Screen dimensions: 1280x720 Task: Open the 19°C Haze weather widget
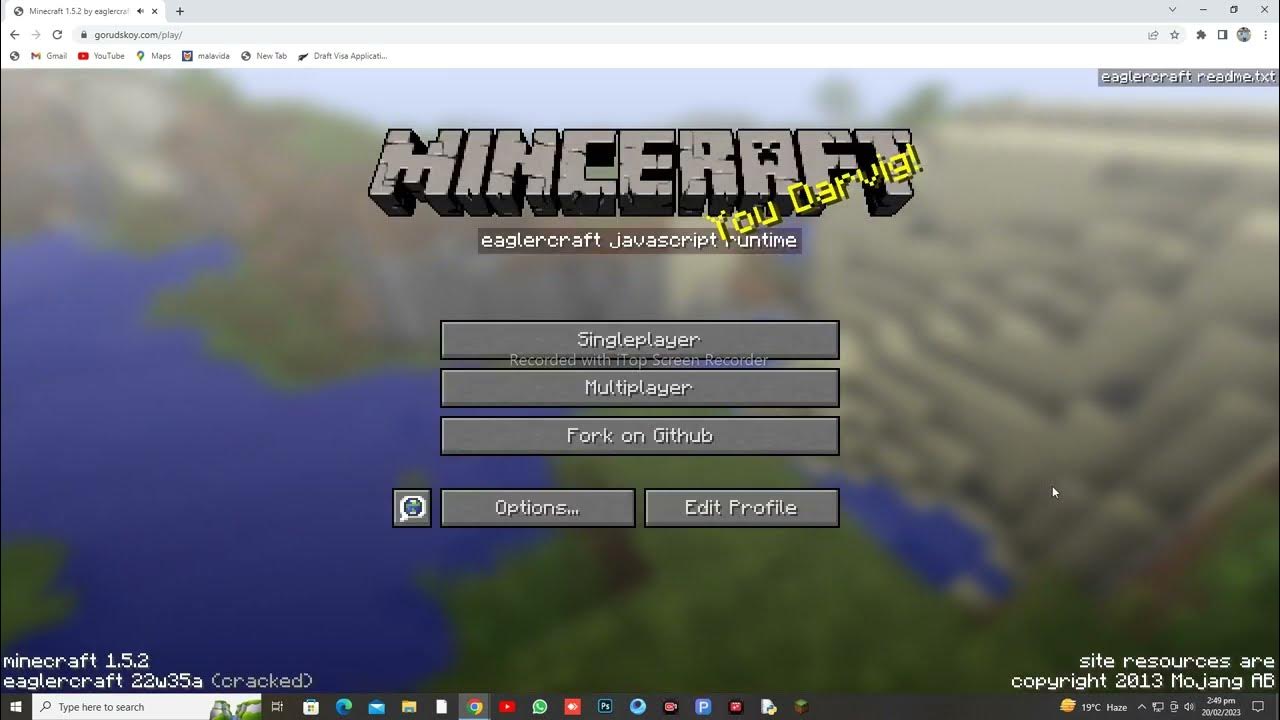tap(1093, 707)
